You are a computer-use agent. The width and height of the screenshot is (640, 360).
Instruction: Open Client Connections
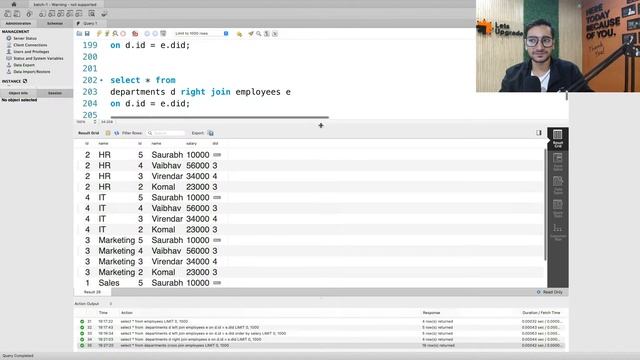[x=30, y=45]
